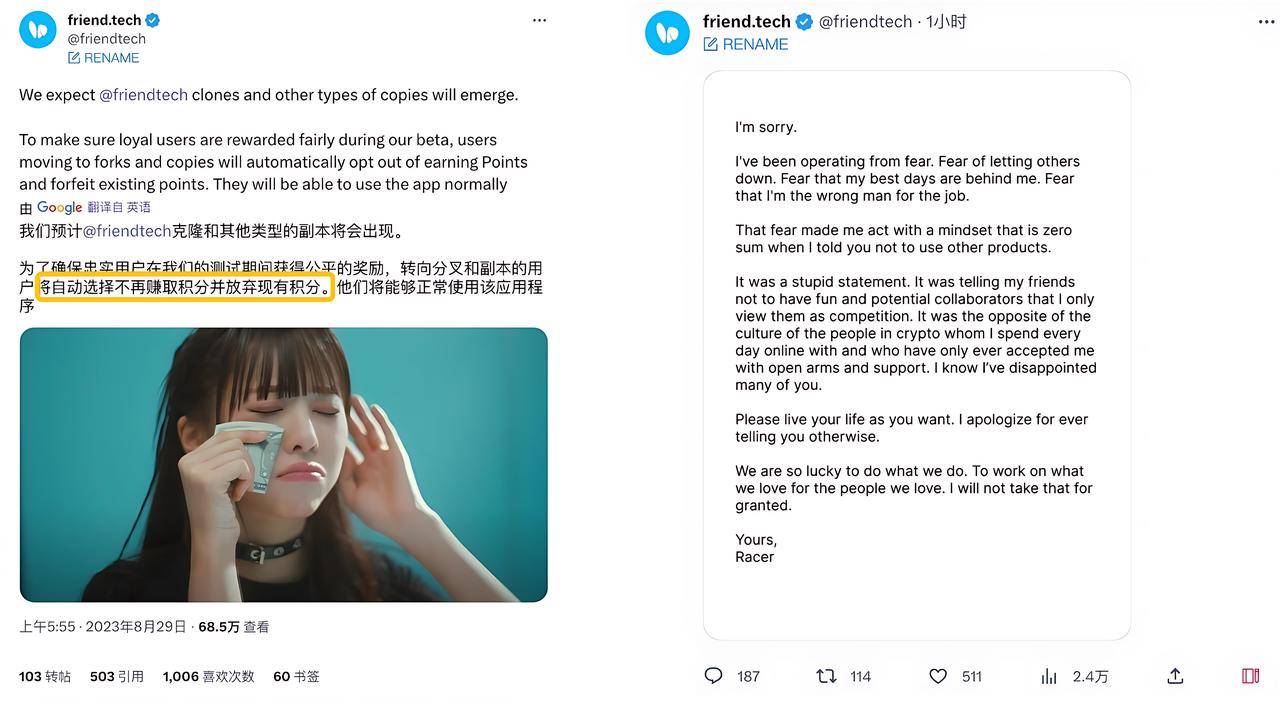Click the verified badge on the left tweet

point(153,20)
